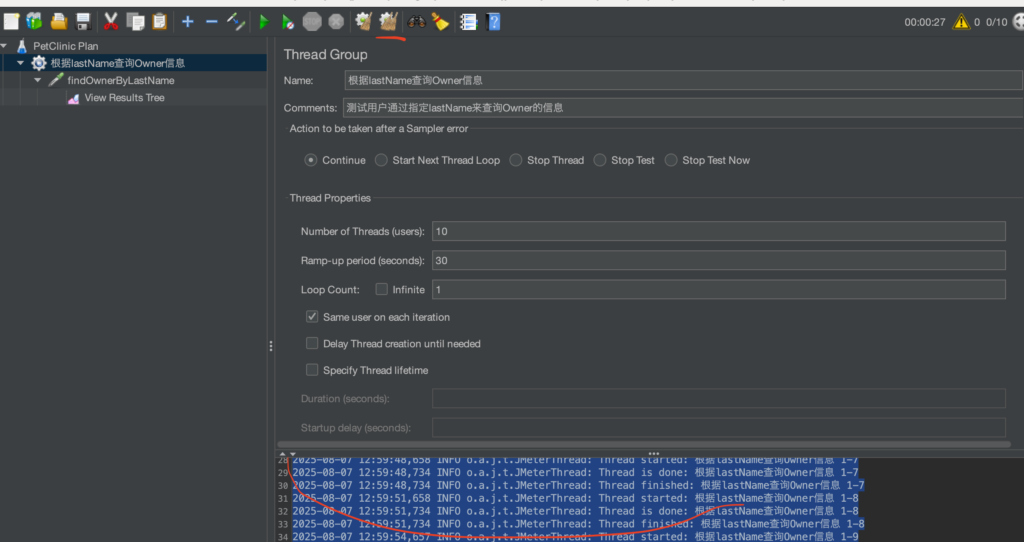The height and width of the screenshot is (542, 1024).
Task: Click the Ramp-up period (seconds) field
Action: pyautogui.click(x=718, y=261)
